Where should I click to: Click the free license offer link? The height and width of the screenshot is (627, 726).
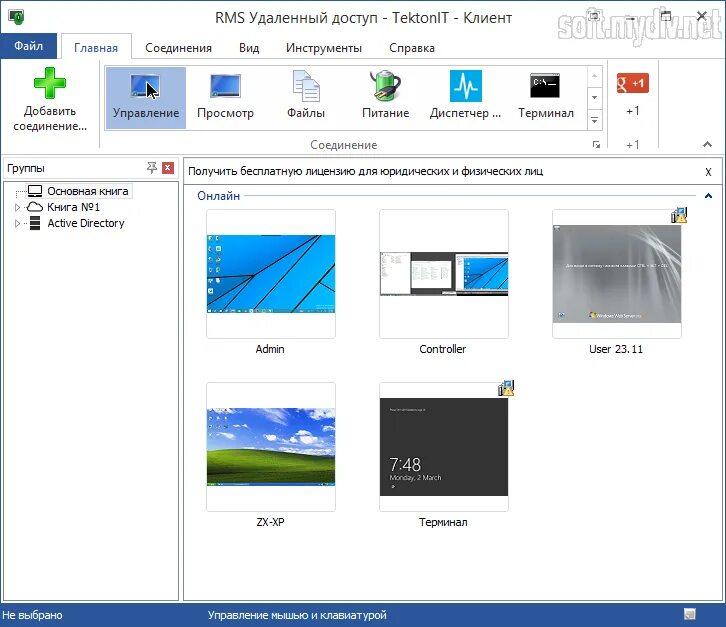click(x=365, y=171)
